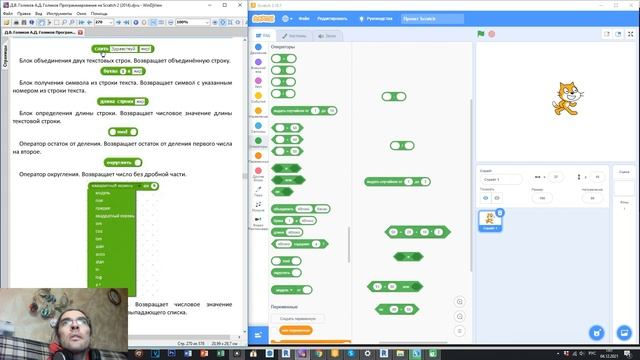Open Chrome from the Windows taskbar

[x=318, y=353]
